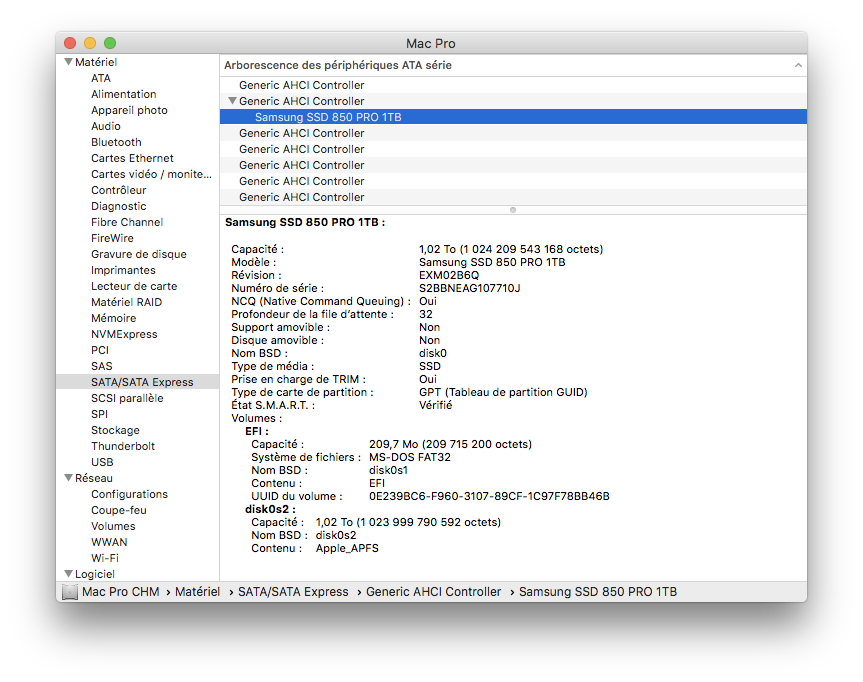Click the EFI volume UUID value
This screenshot has width=863, height=682.
pyautogui.click(x=489, y=496)
